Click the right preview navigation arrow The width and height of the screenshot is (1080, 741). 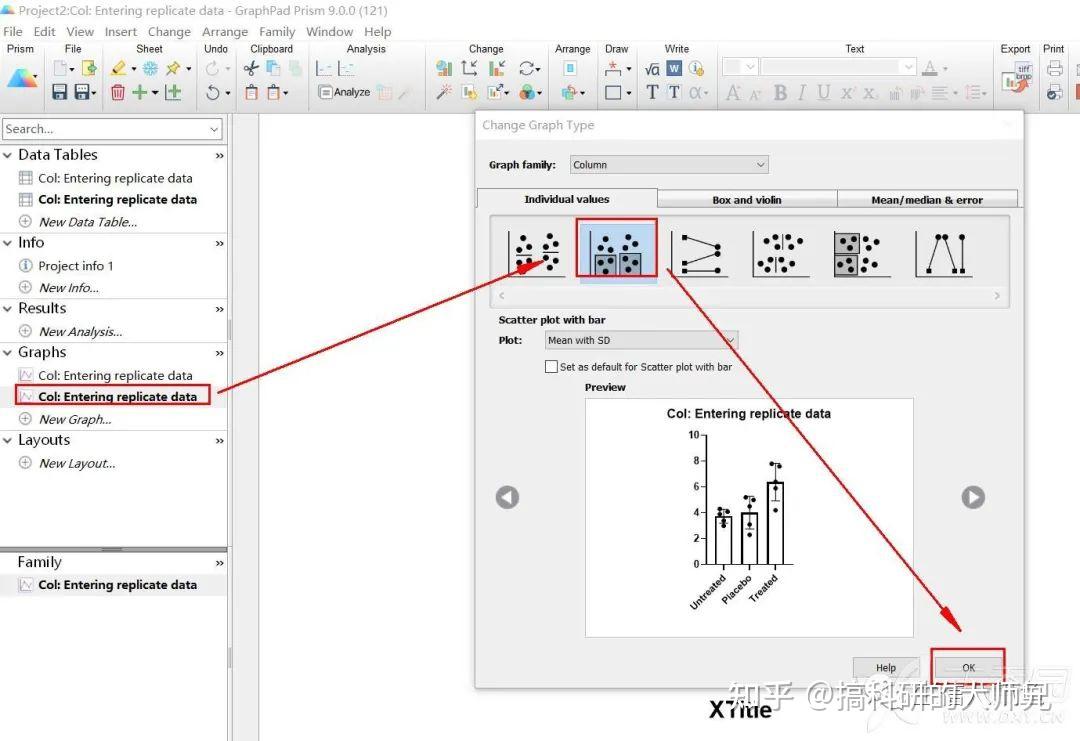972,497
